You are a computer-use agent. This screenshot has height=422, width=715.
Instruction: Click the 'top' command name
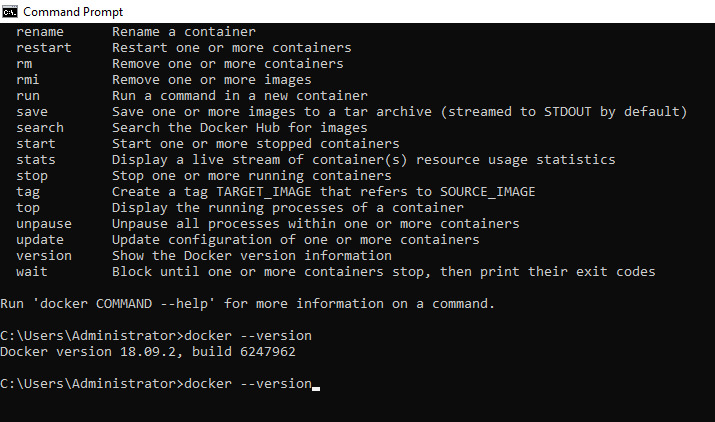tap(28, 208)
